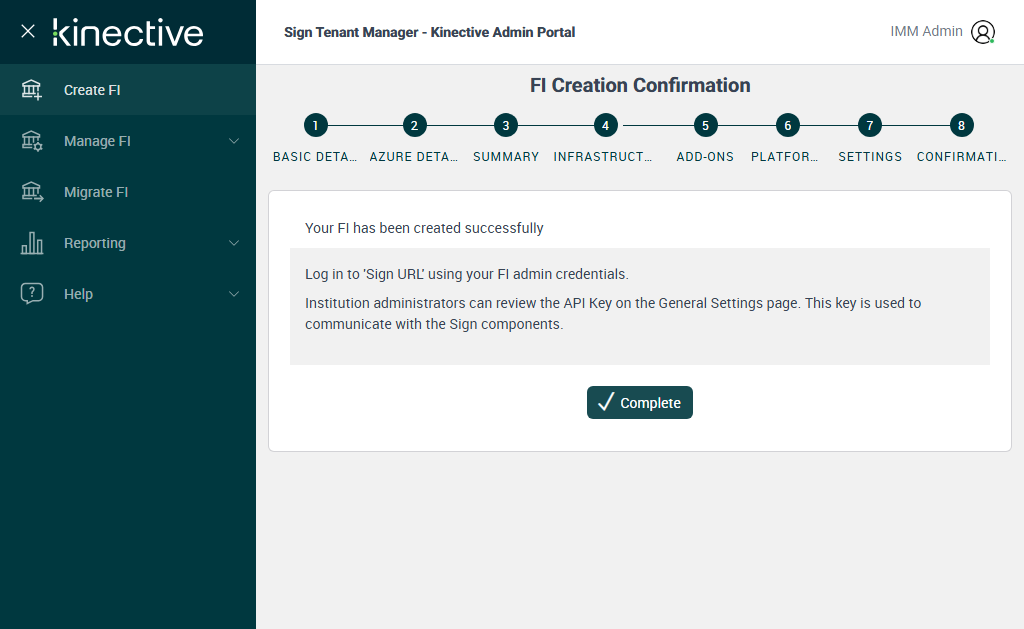
Task: Expand the Reporting chevron
Action: [x=234, y=243]
